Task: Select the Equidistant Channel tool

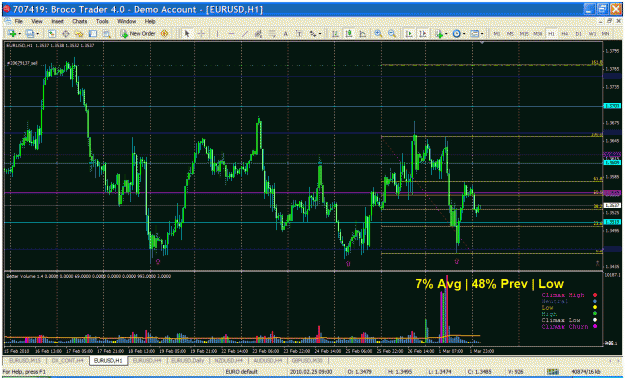Action: point(258,34)
